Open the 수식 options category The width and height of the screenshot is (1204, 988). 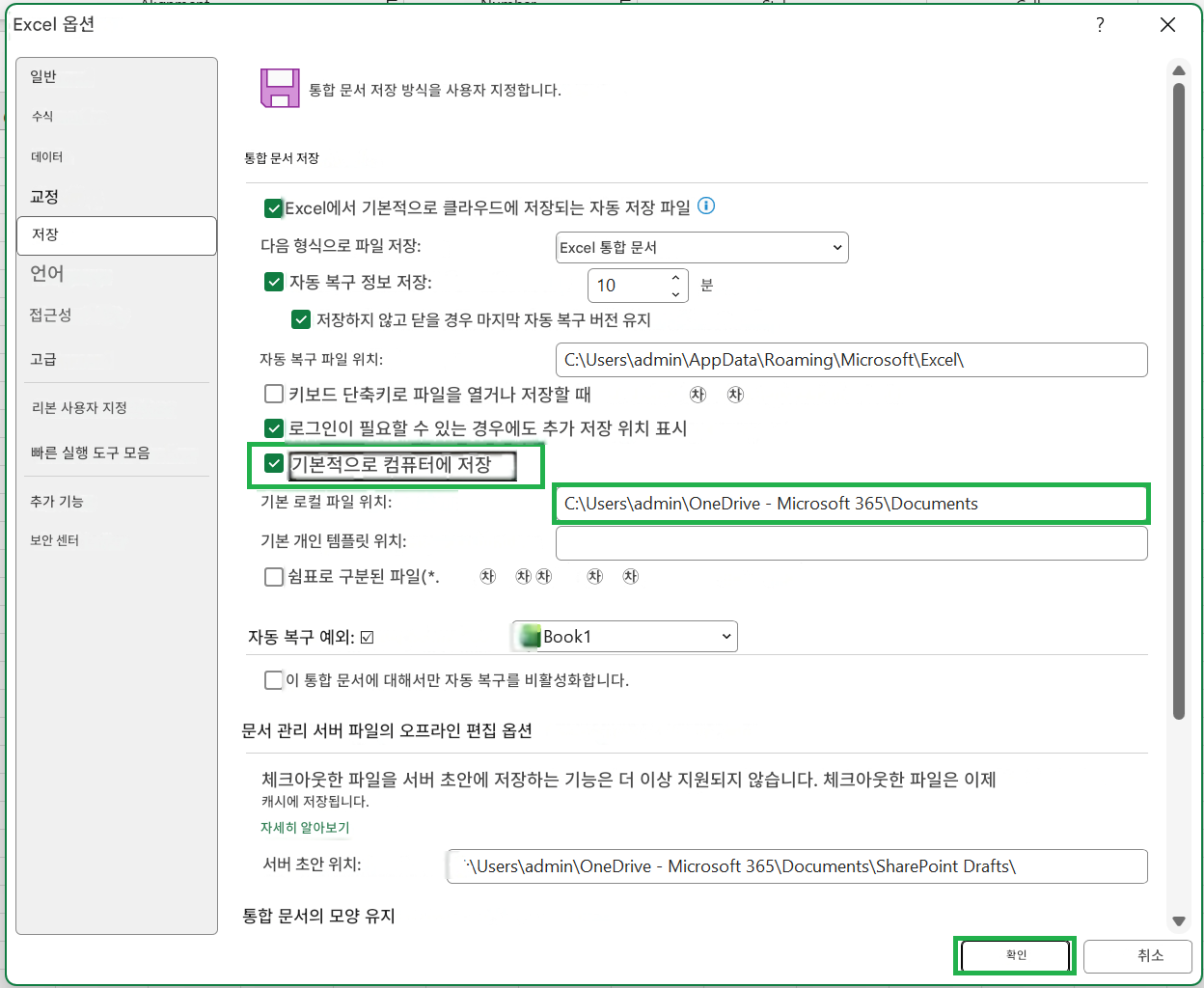117,116
